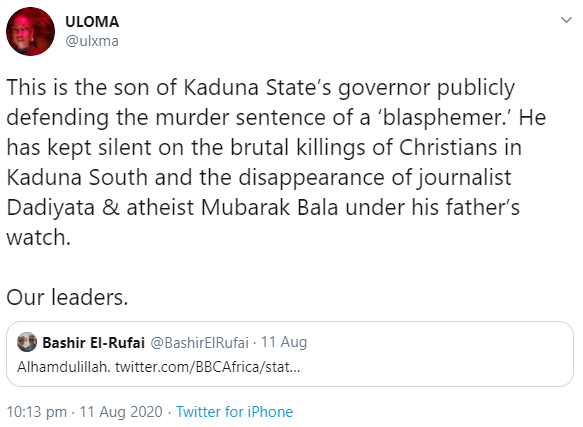Image resolution: width=583 pixels, height=427 pixels.
Task: Visit the @ulxma handle
Action: (x=92, y=41)
